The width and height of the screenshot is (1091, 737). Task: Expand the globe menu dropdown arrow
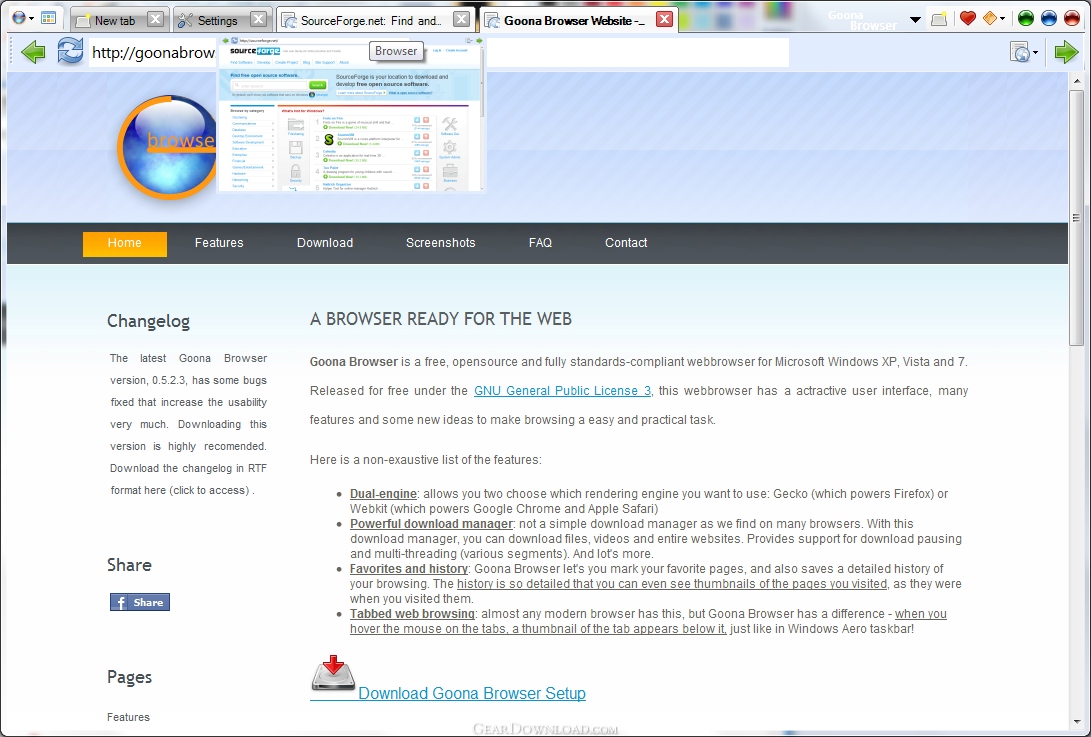31,19
